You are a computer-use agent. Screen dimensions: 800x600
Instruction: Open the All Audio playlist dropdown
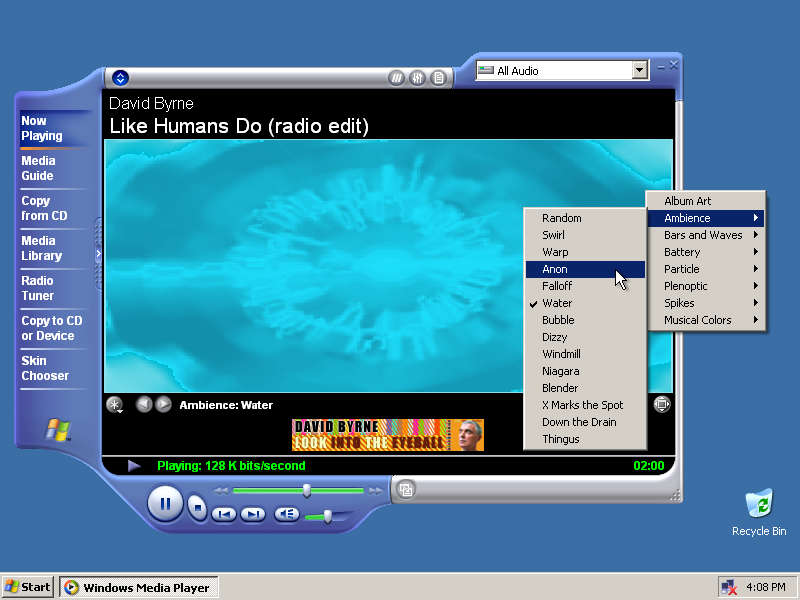pos(640,70)
